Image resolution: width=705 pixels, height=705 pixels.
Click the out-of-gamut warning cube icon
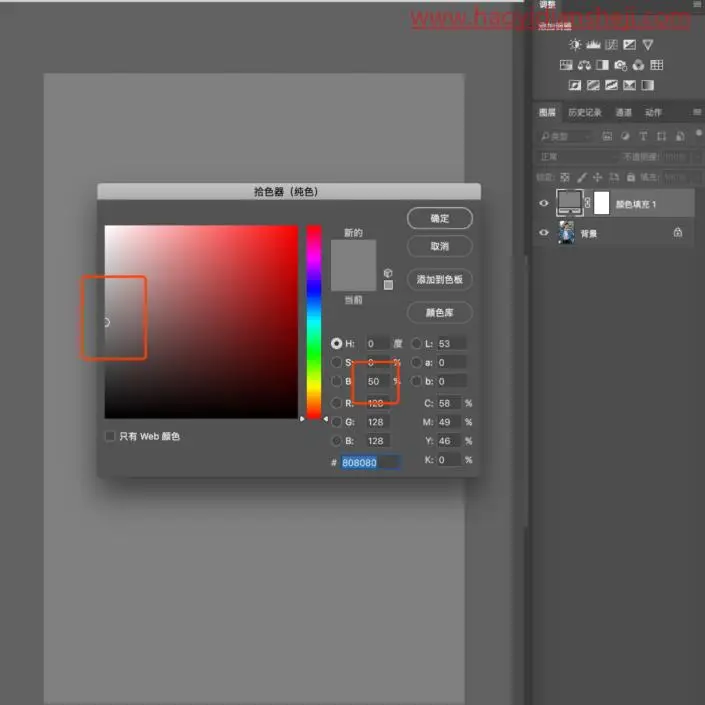(388, 273)
